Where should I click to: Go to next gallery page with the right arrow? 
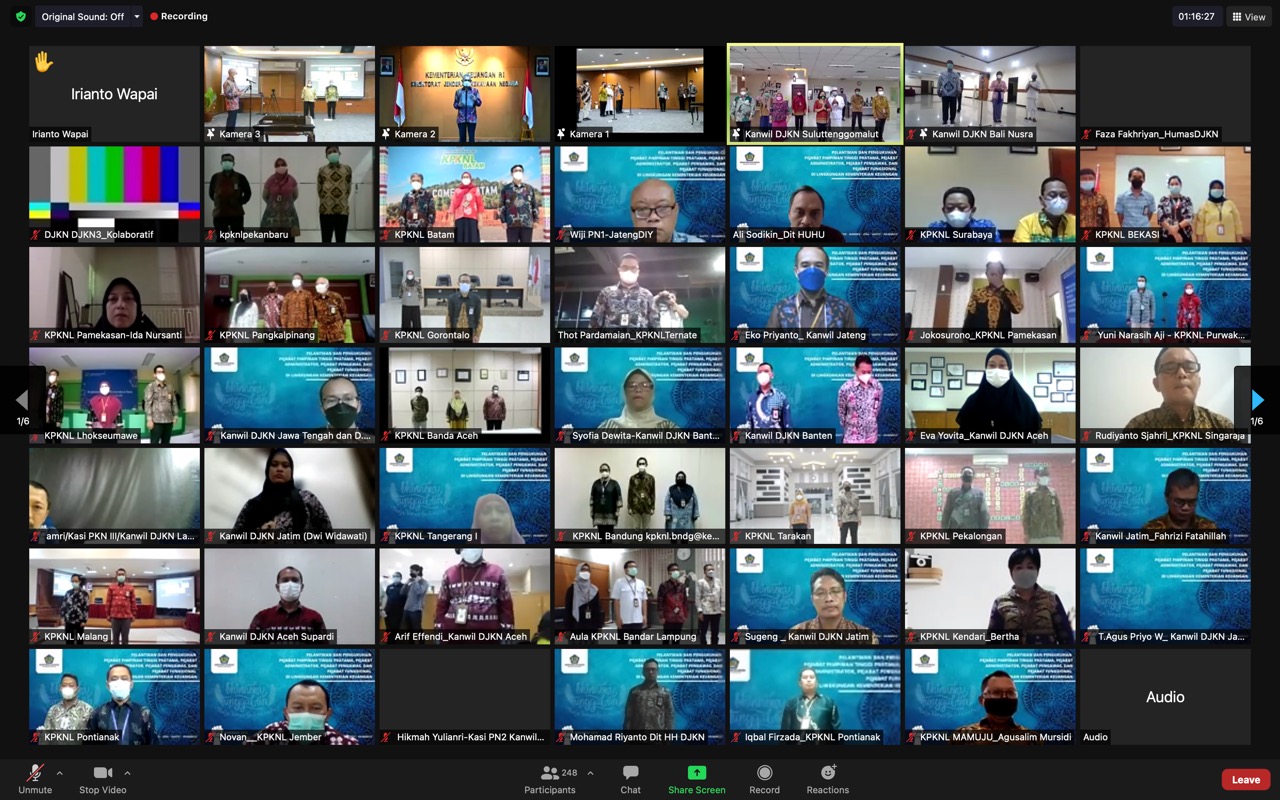click(x=1257, y=400)
